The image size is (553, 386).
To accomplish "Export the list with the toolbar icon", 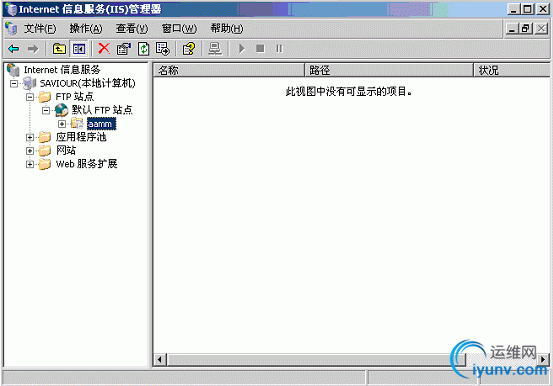I will 163,49.
